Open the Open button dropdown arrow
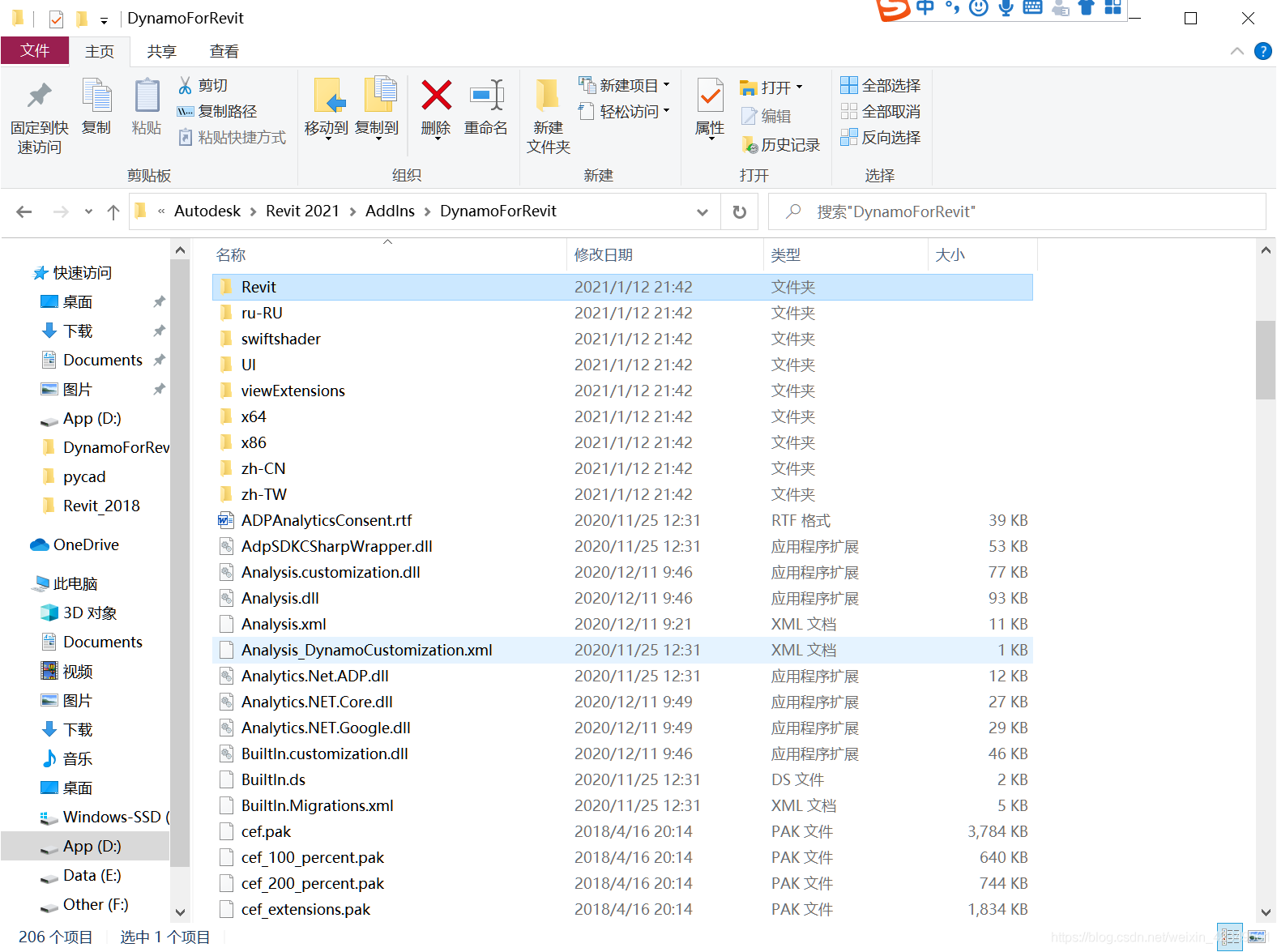The width and height of the screenshot is (1277, 952). [799, 87]
